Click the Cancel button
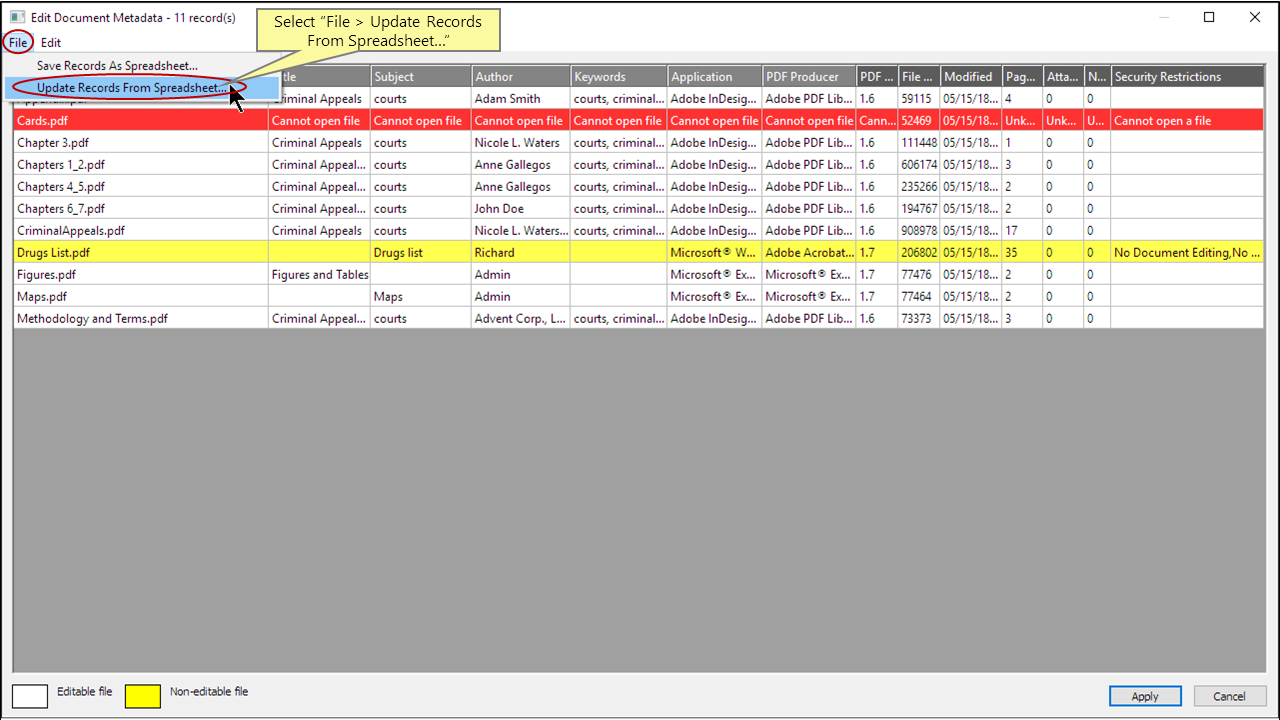This screenshot has height=720, width=1280. (1230, 696)
